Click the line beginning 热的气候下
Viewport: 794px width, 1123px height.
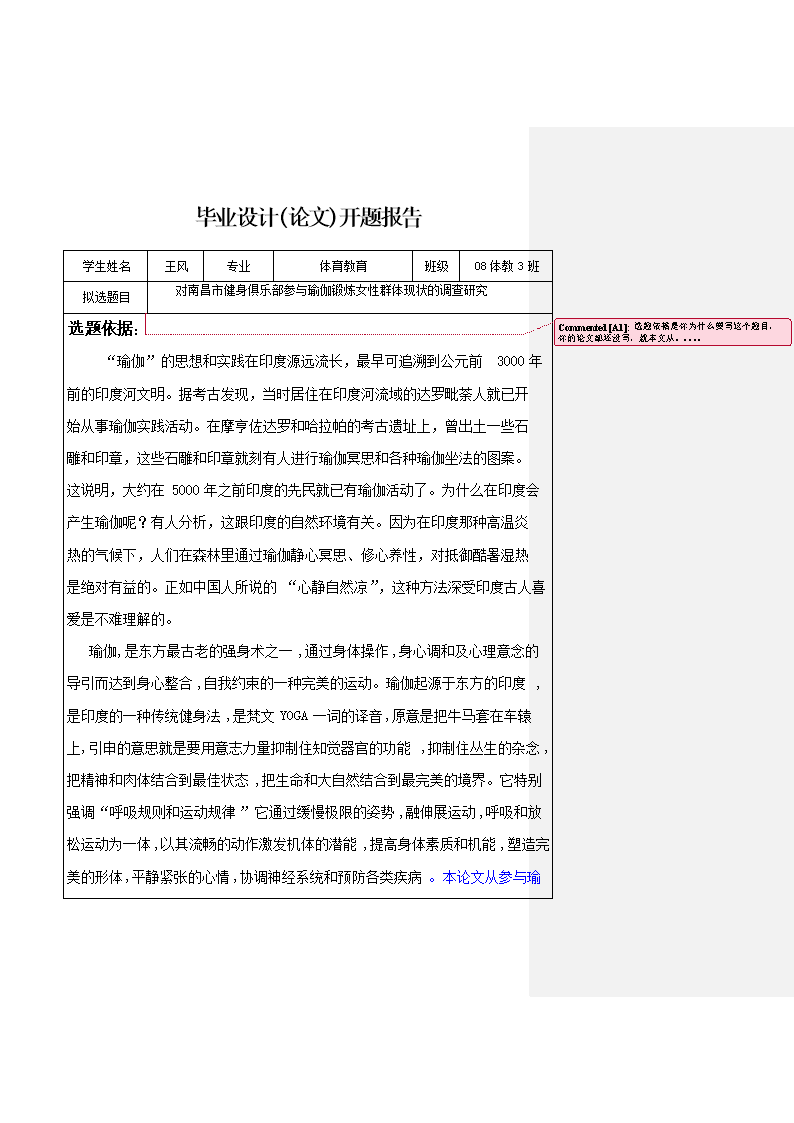[x=297, y=555]
